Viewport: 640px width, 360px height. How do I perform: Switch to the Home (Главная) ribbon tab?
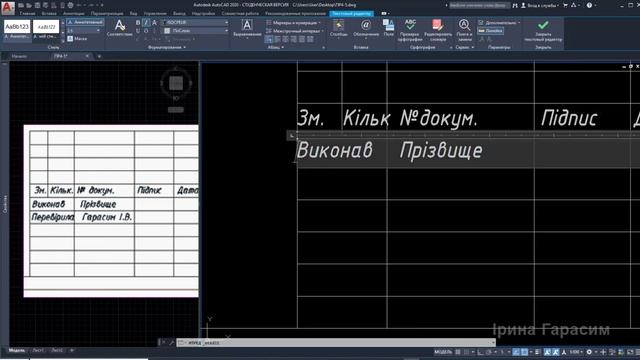tap(27, 13)
